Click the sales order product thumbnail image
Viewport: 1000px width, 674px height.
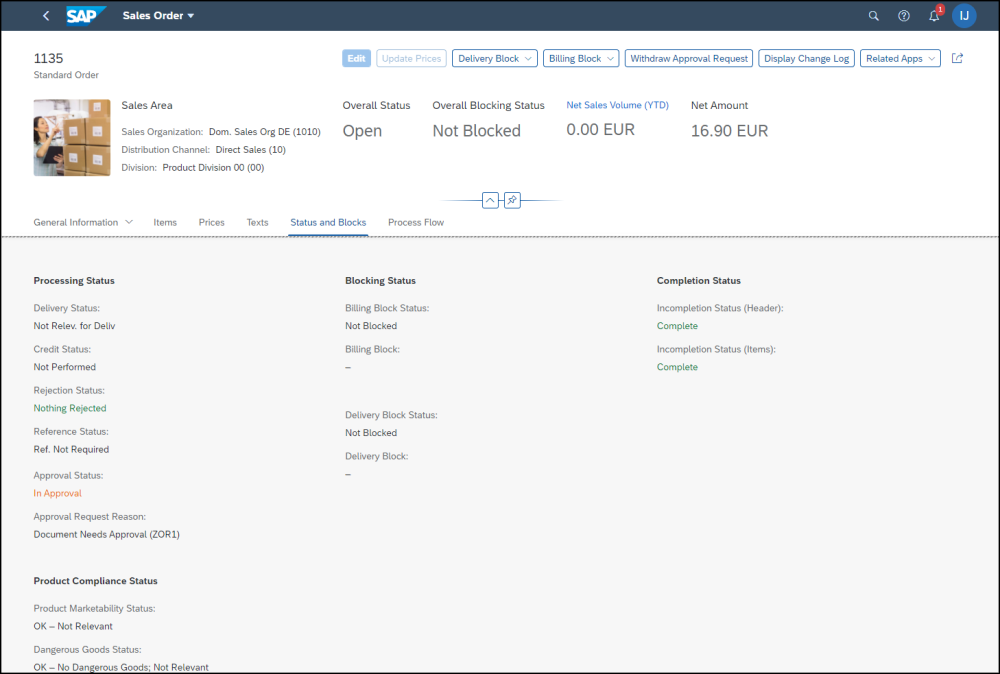click(x=72, y=138)
